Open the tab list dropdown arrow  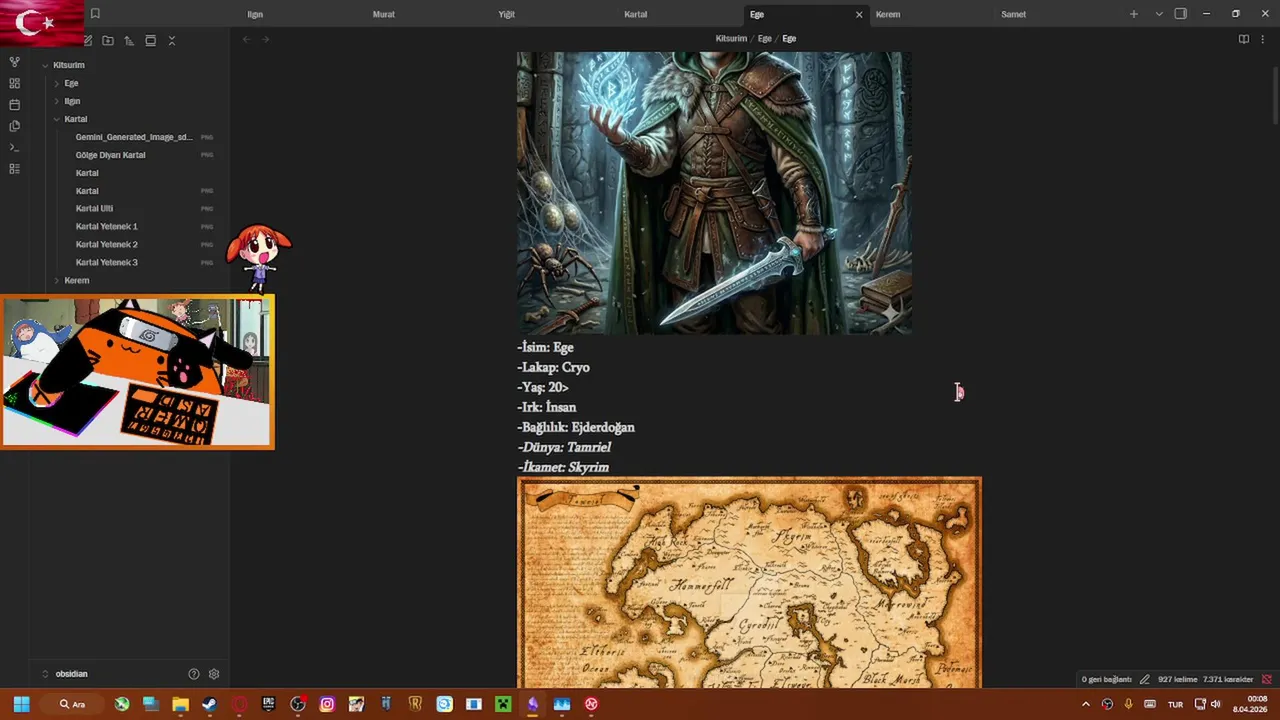(1159, 14)
